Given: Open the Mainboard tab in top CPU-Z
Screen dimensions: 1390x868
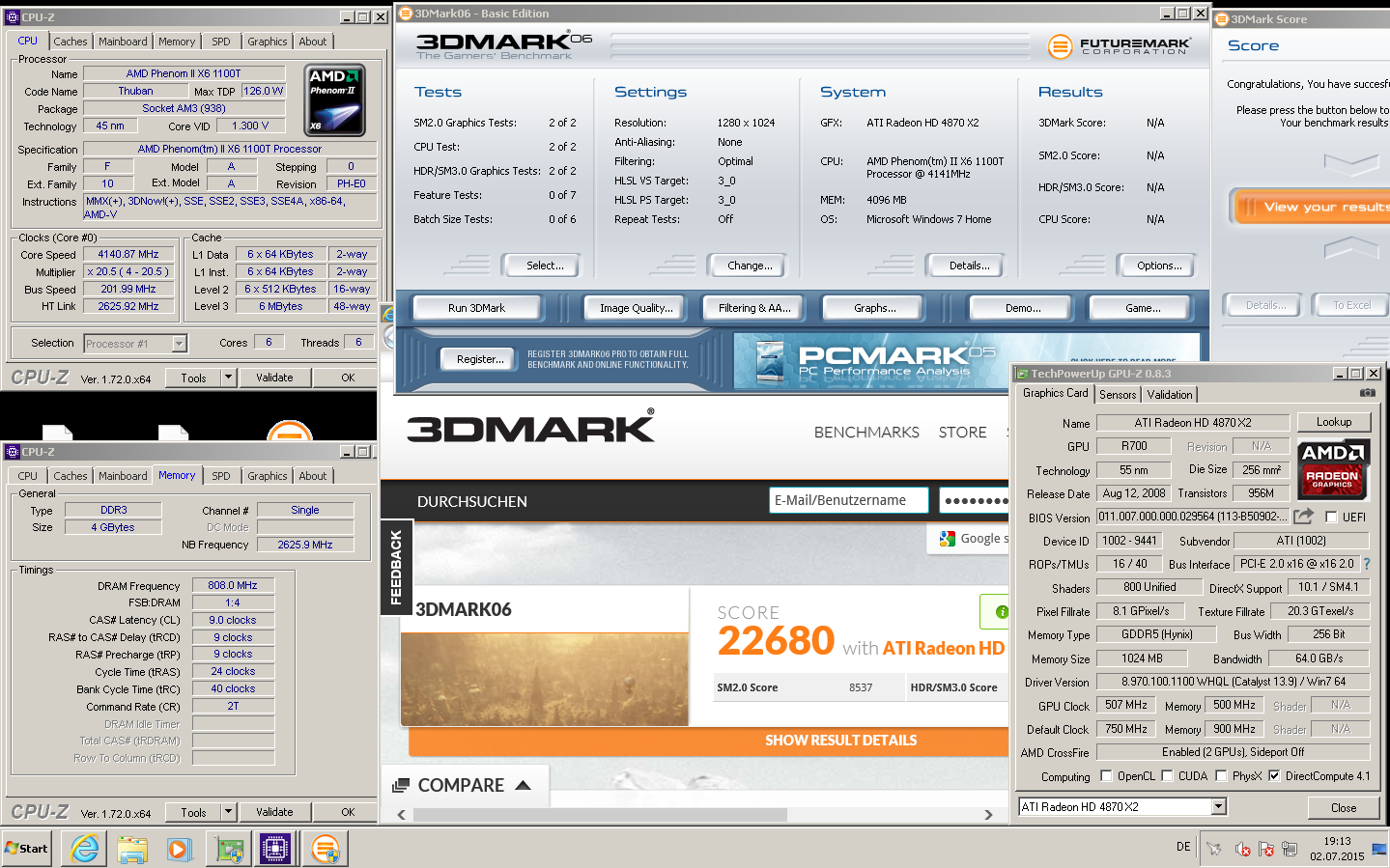Looking at the screenshot, I should 123,42.
